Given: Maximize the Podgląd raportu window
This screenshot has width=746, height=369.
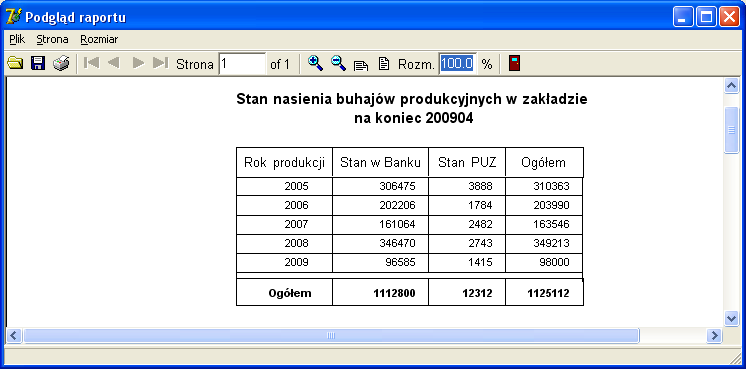Looking at the screenshot, I should click(706, 18).
